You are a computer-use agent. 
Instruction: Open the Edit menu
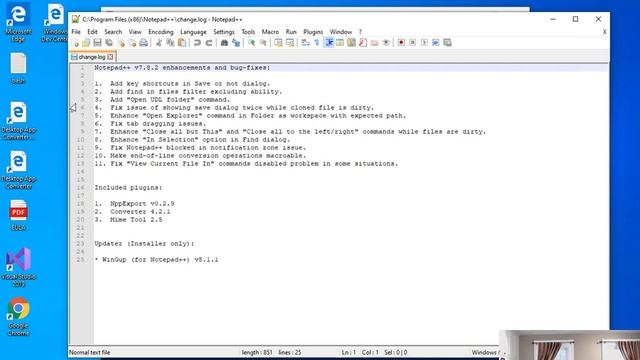click(x=92, y=32)
